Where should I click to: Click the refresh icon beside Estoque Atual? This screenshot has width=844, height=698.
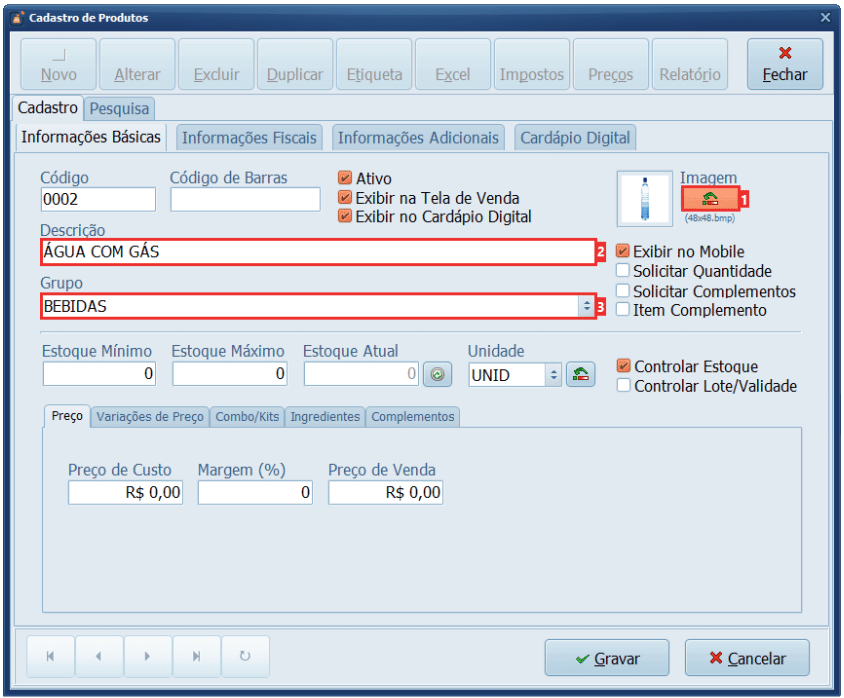click(x=437, y=375)
